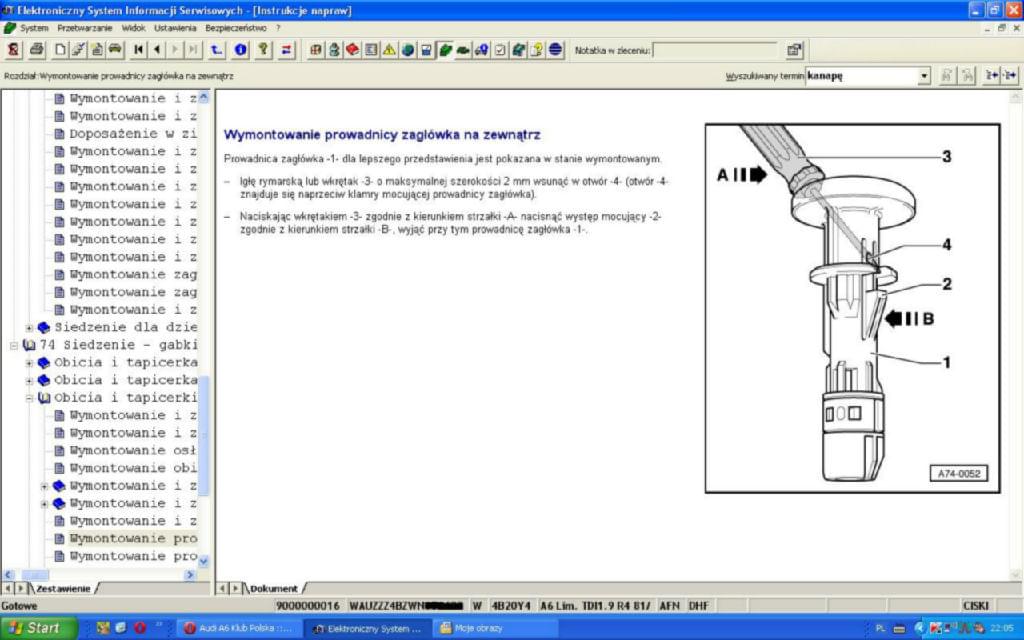Switch to the Zestawienie tab
Viewport: 1024px width, 640px height.
coord(63,588)
